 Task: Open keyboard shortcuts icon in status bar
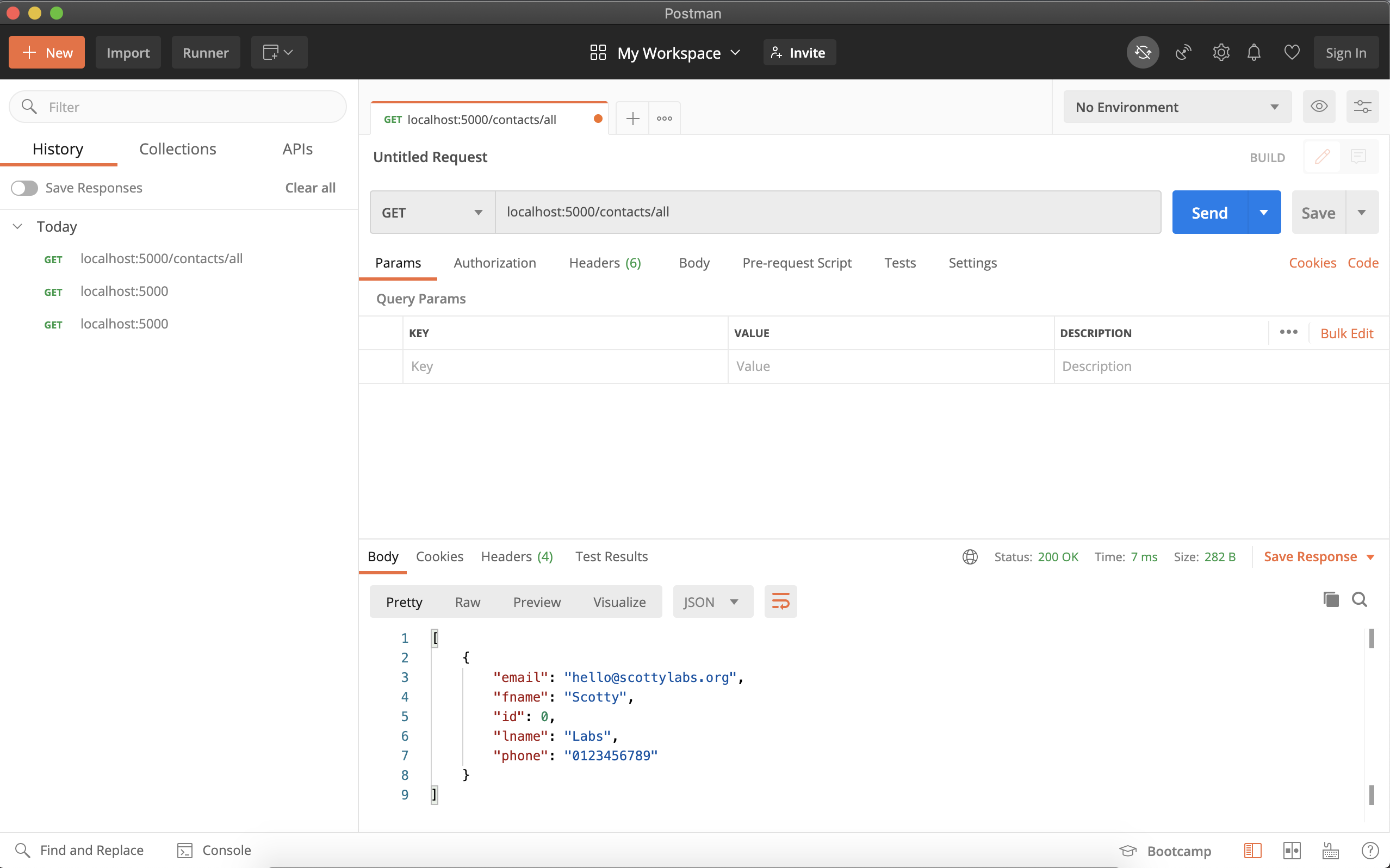pos(1330,851)
